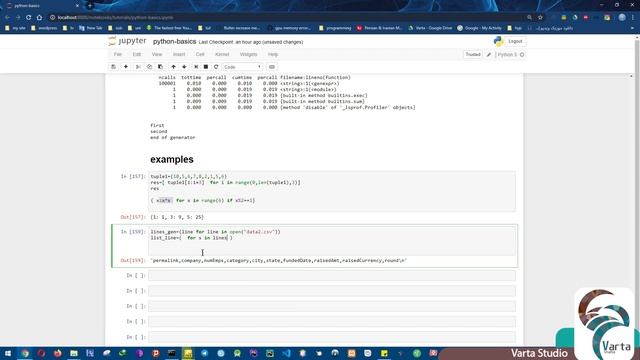The image size is (640, 360).
Task: Click into the In [157] code cell
Action: pyautogui.click(x=332, y=191)
